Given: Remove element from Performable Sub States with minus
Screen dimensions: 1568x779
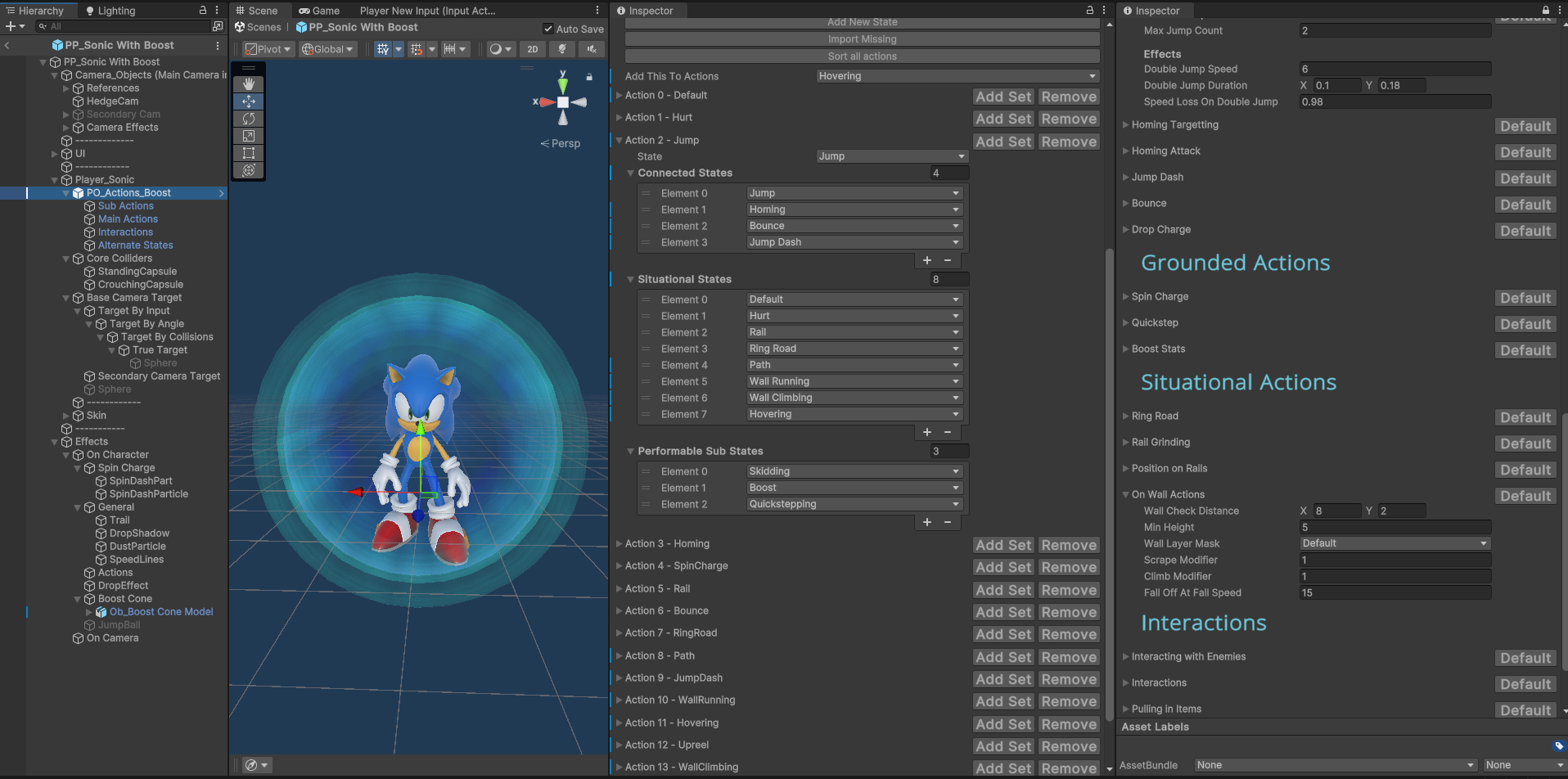Looking at the screenshot, I should click(948, 522).
